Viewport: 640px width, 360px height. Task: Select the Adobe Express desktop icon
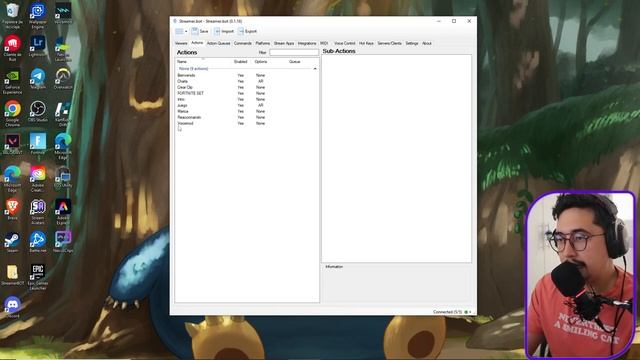[x=63, y=211]
